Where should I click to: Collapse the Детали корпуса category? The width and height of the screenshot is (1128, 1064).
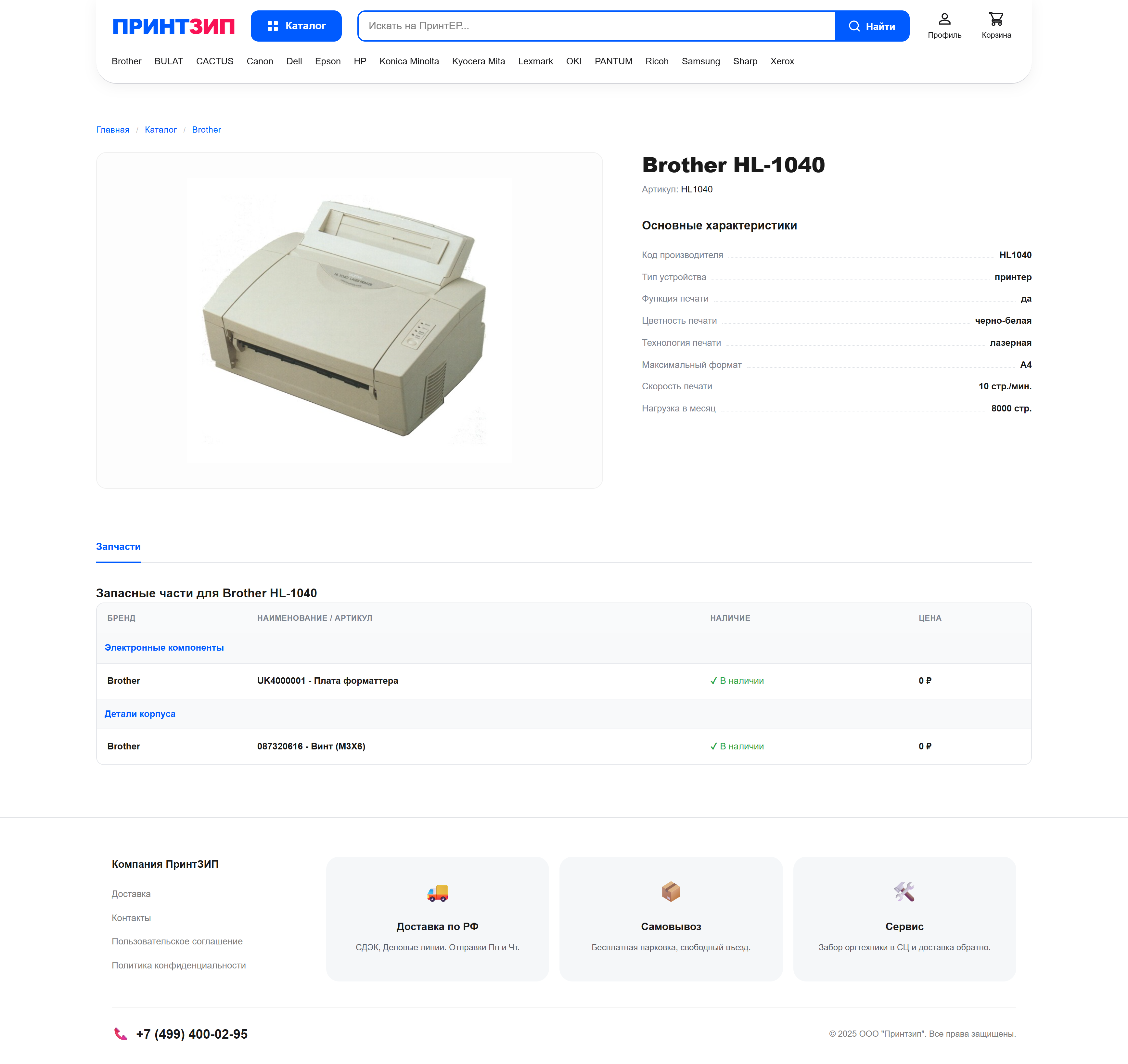(x=140, y=714)
